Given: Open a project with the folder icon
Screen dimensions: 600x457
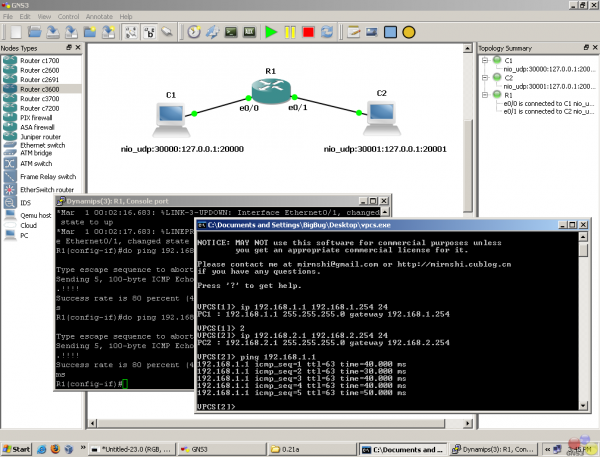Looking at the screenshot, I should [x=33, y=32].
